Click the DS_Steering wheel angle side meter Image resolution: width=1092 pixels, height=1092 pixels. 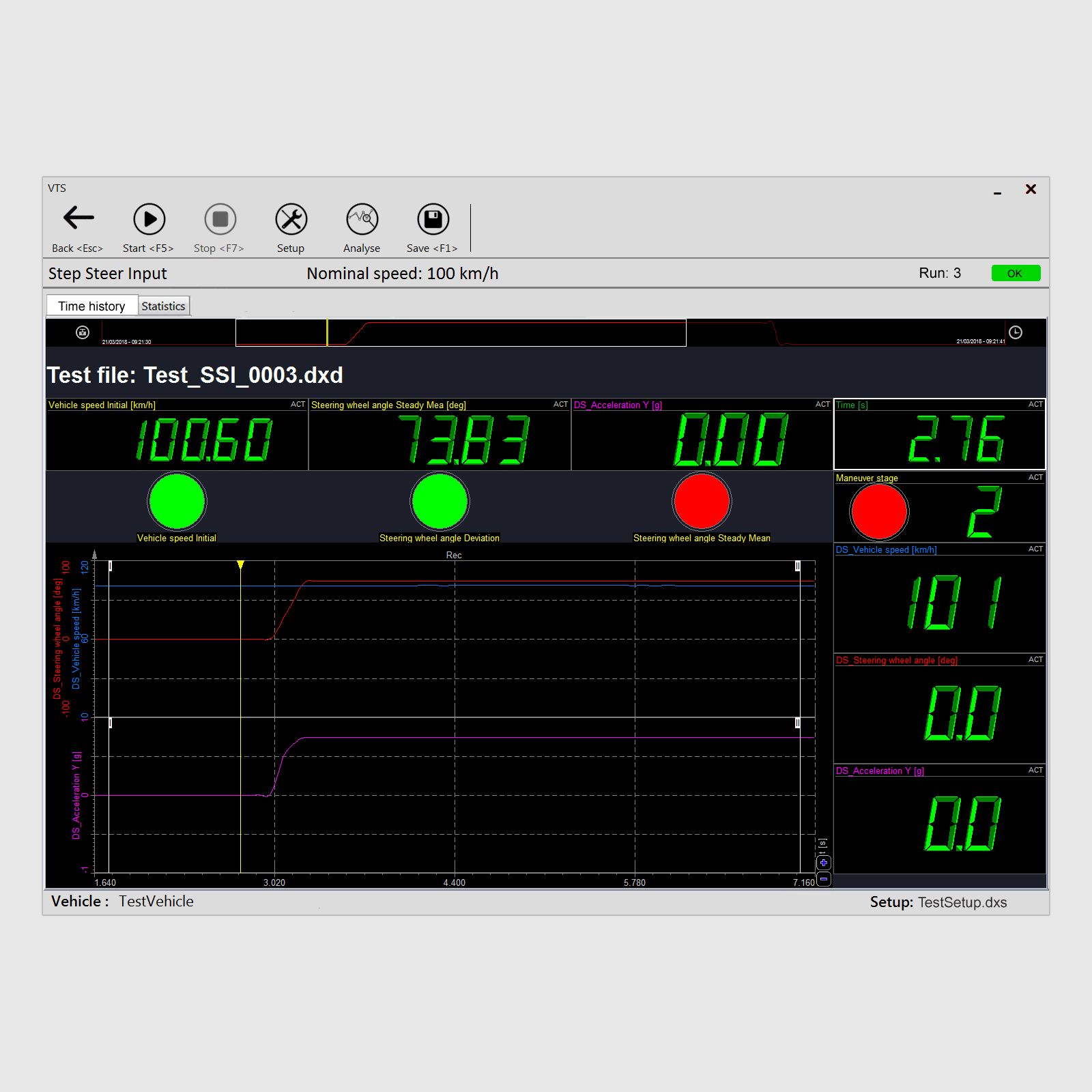(940, 708)
